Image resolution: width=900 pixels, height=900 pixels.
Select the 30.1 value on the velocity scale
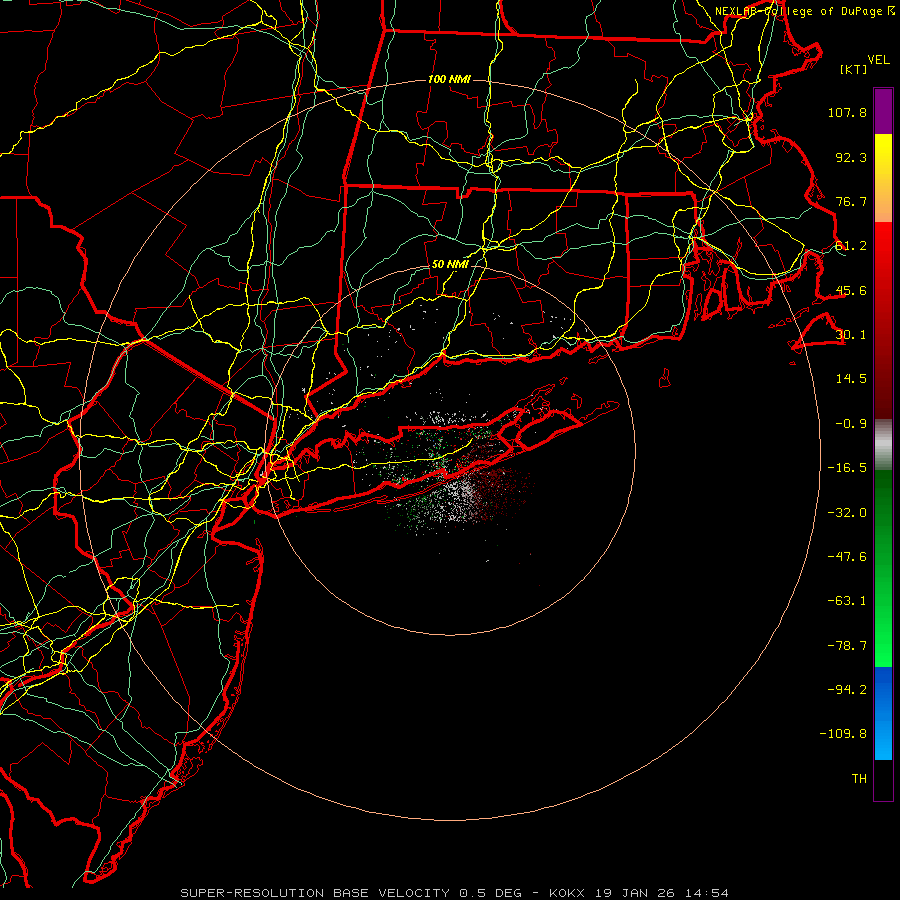click(851, 335)
